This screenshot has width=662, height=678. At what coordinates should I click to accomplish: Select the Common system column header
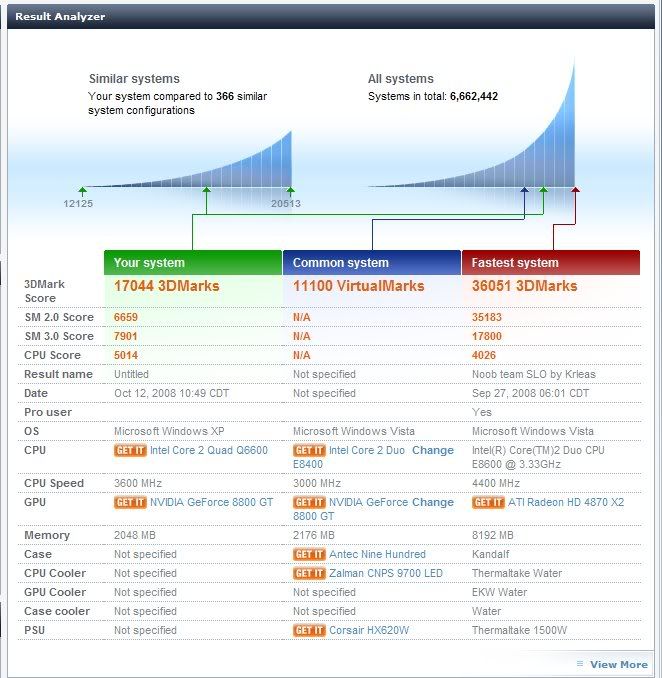(371, 263)
